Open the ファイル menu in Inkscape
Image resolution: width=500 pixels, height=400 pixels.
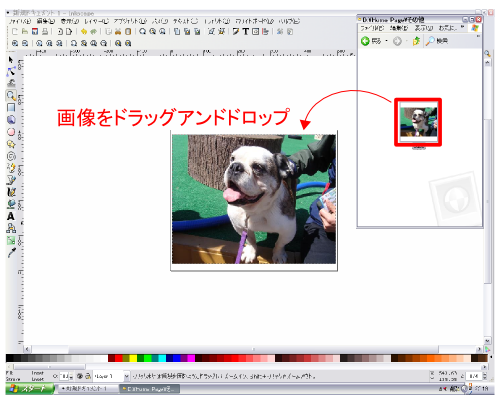click(x=20, y=21)
